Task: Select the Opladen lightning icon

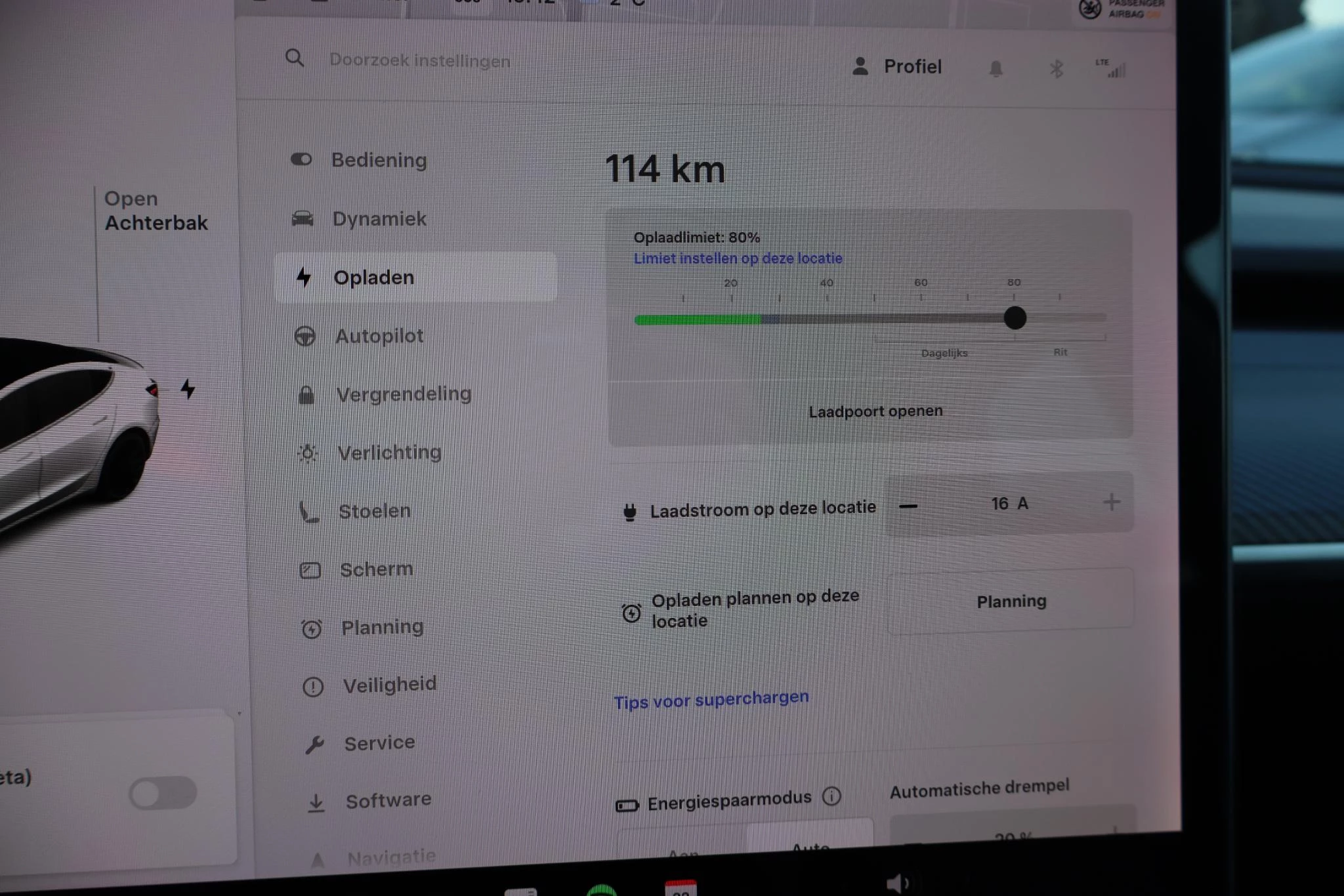Action: point(304,278)
